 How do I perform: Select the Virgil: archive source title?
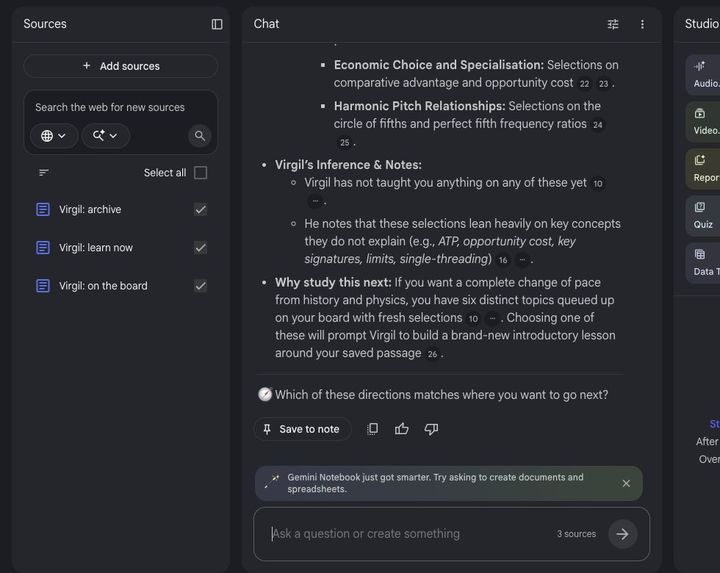click(x=90, y=209)
